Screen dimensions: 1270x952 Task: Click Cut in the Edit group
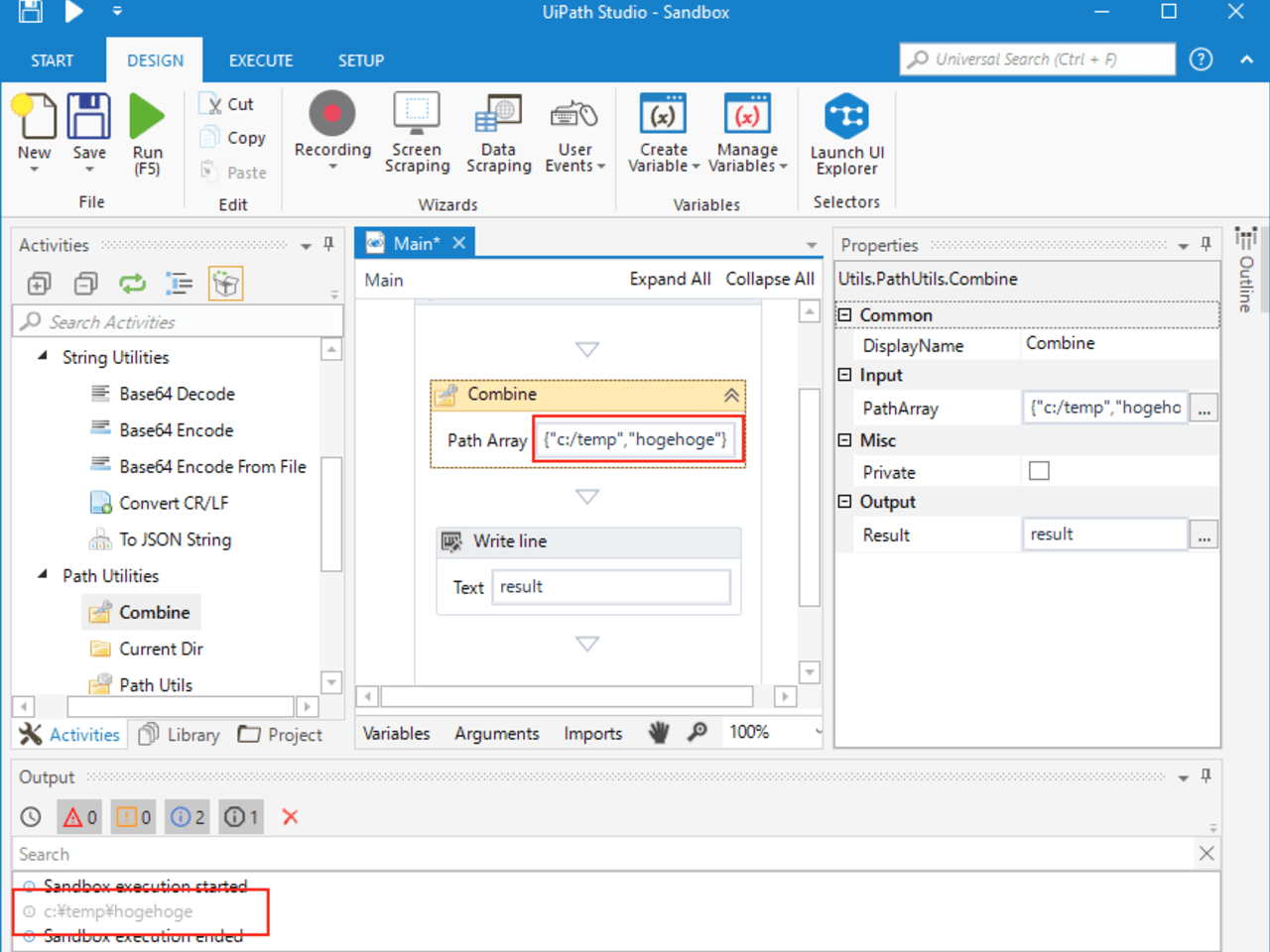227,104
